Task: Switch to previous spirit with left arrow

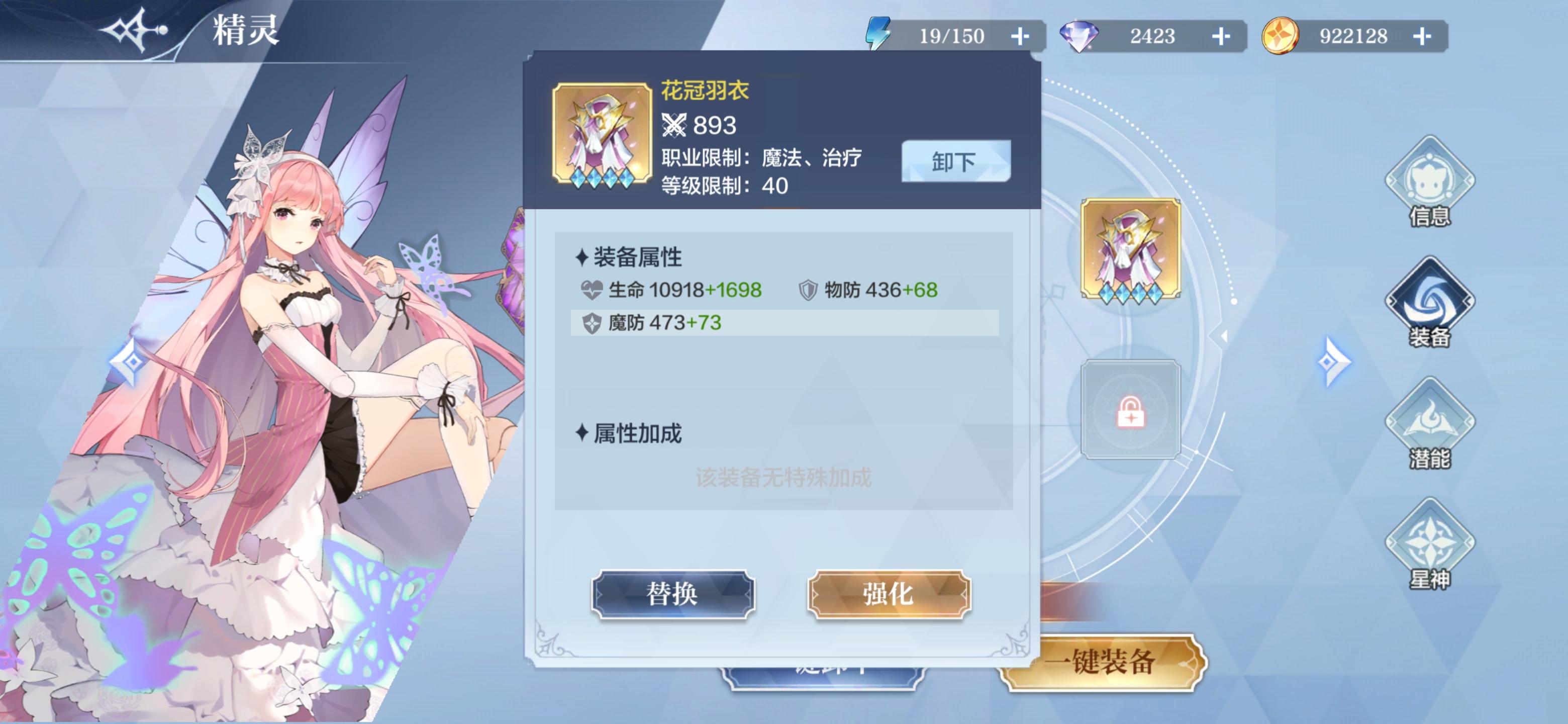Action: click(128, 361)
